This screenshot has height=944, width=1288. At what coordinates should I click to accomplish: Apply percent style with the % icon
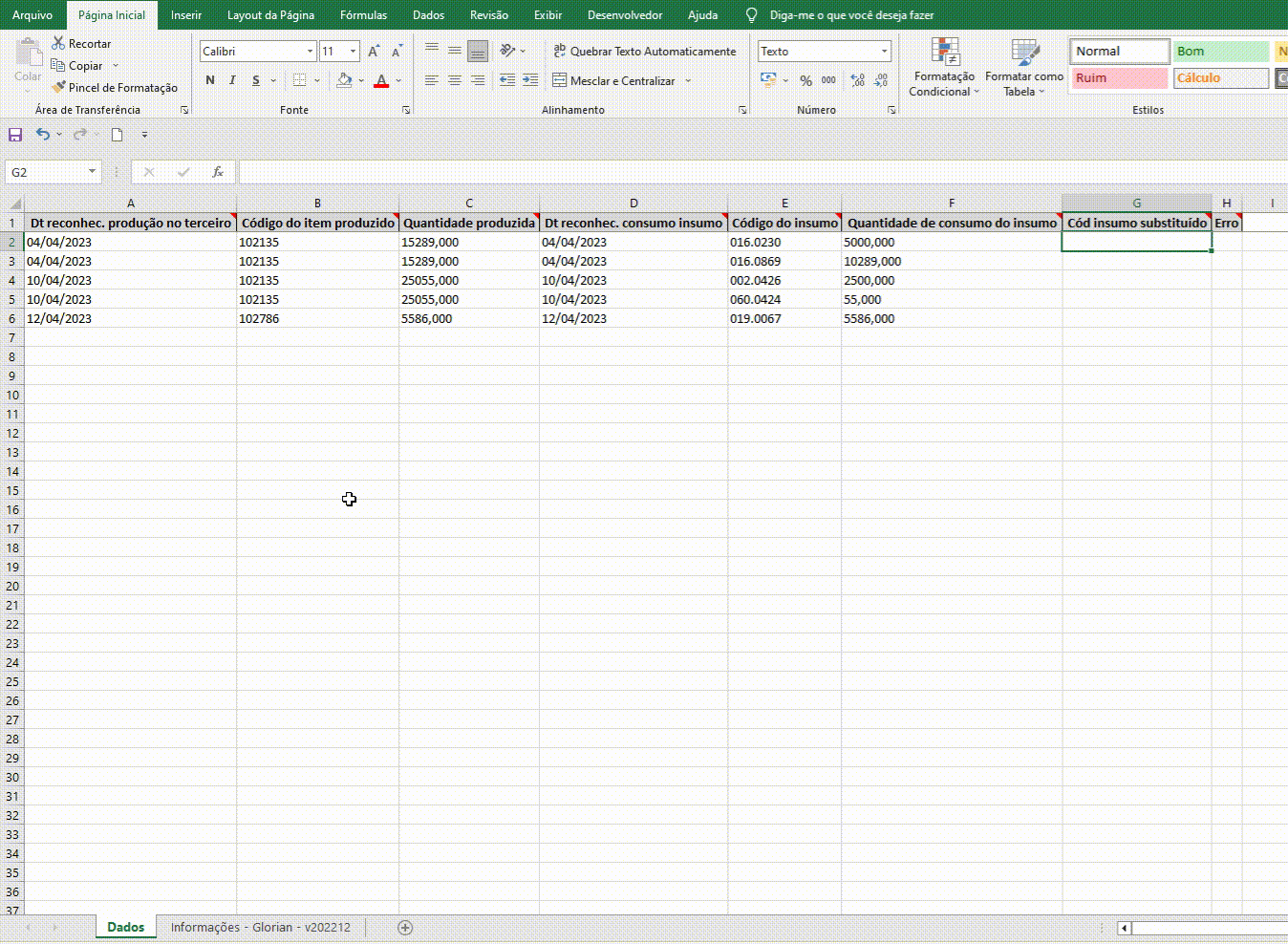pyautogui.click(x=805, y=81)
